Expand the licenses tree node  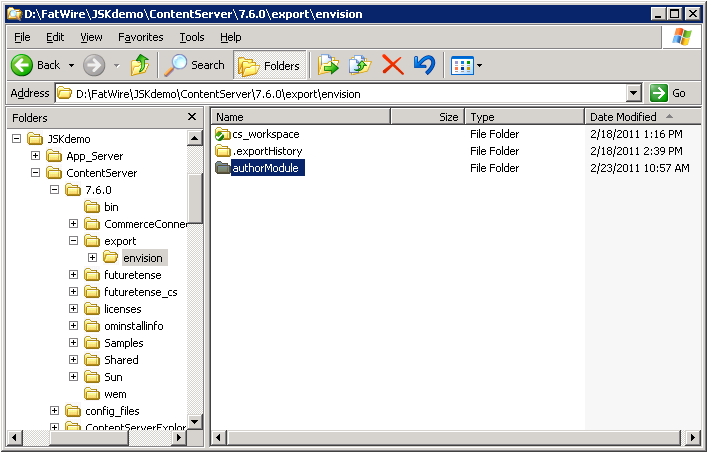(x=73, y=309)
